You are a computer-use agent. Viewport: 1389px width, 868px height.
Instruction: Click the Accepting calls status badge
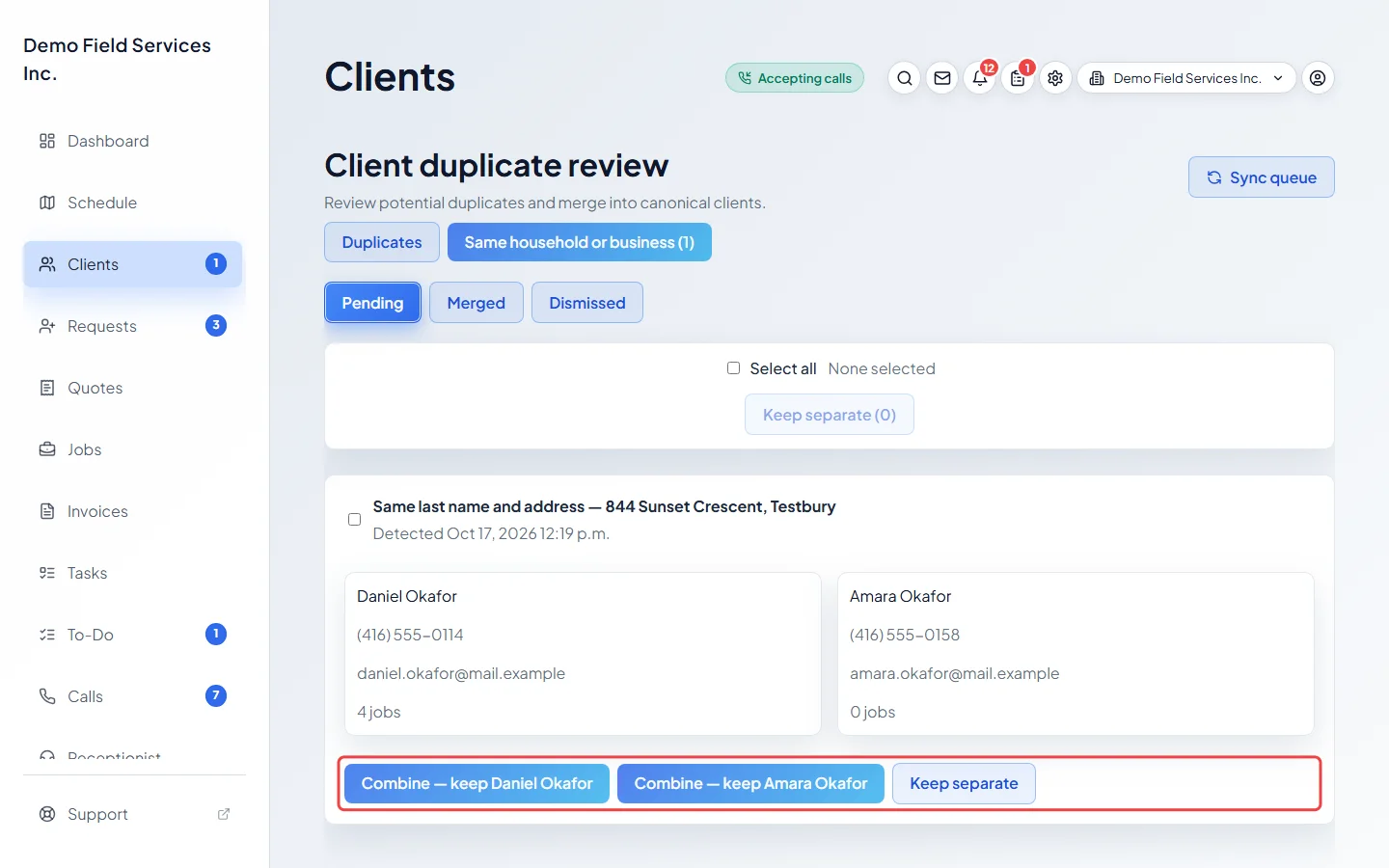click(795, 78)
